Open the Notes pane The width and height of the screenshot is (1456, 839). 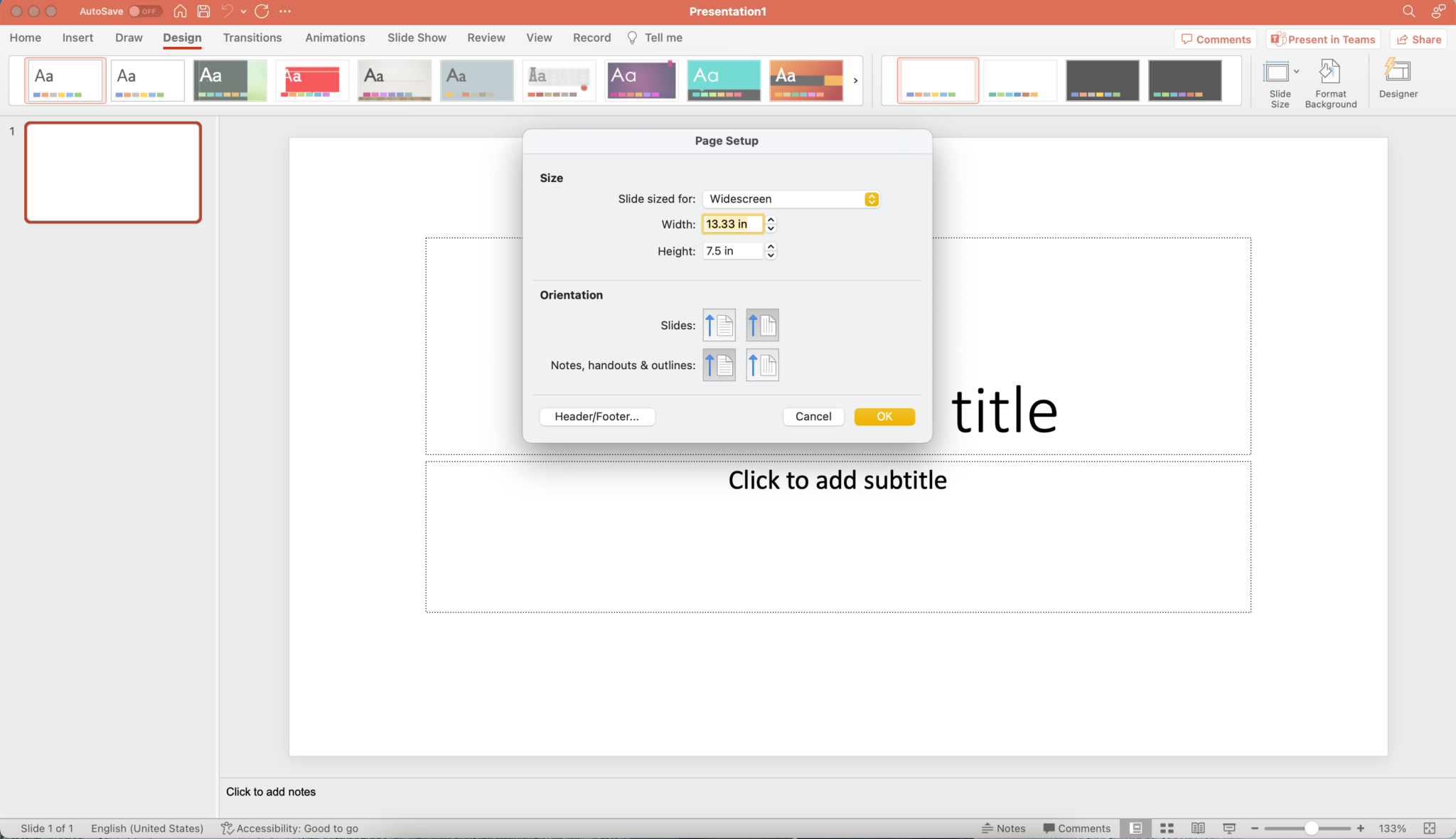(1005, 828)
